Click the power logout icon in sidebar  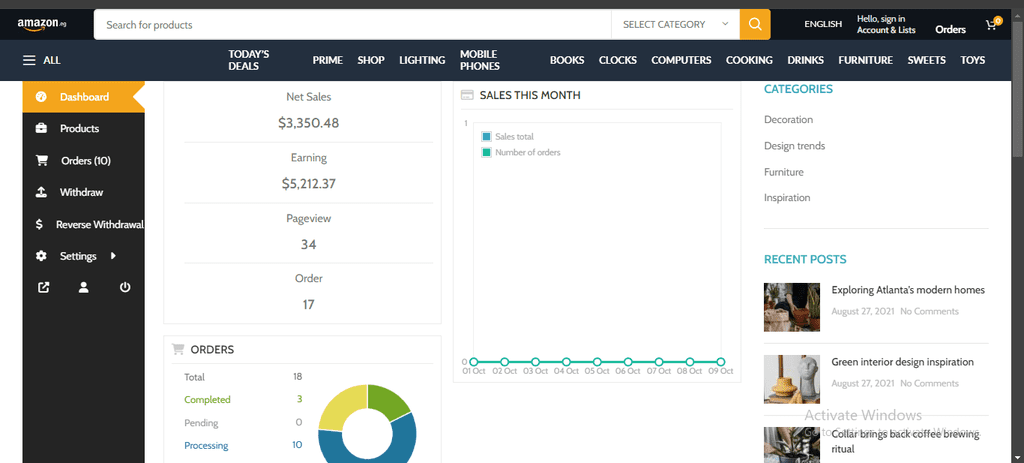click(x=125, y=287)
